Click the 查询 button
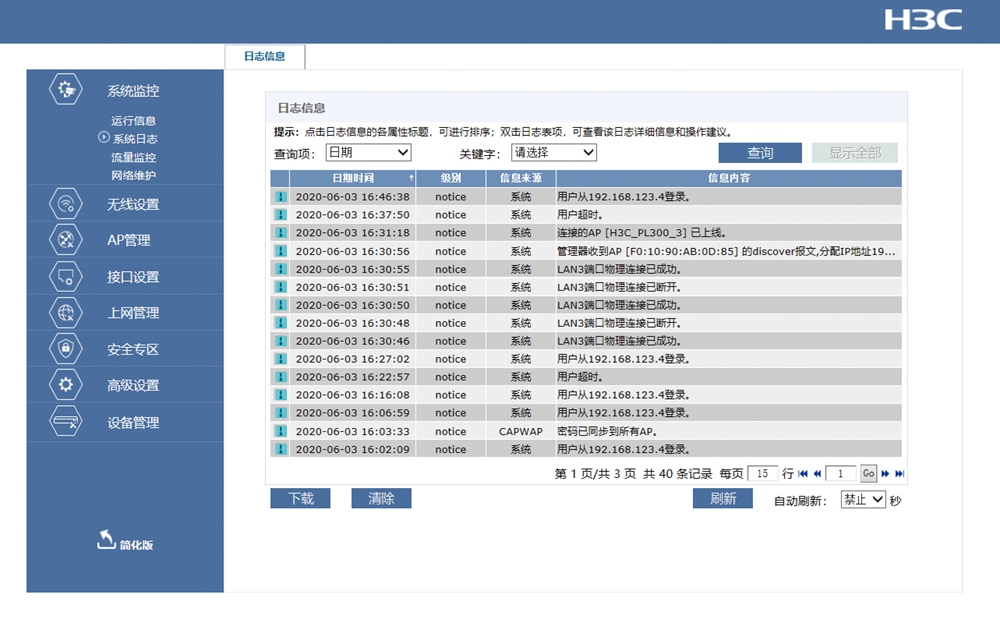Screen dimensions: 1000x623 click(760, 153)
